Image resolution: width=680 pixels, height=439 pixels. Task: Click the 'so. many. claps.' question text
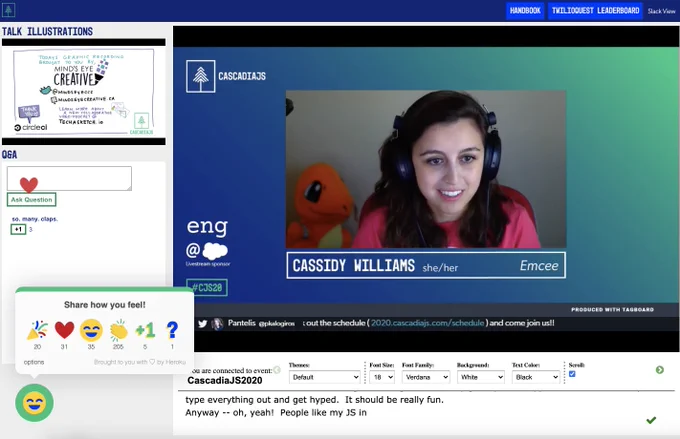pos(35,219)
